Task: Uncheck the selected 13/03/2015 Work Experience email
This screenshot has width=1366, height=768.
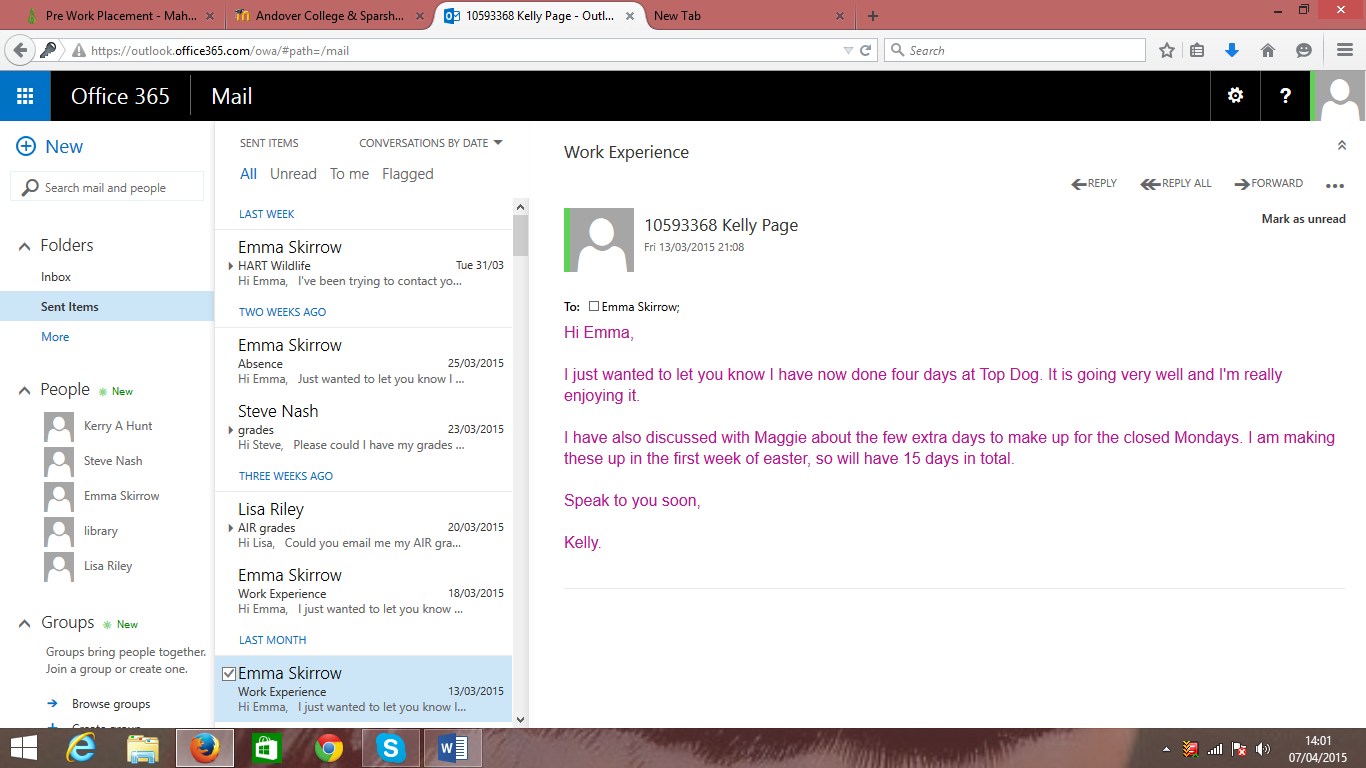Action: 228,674
